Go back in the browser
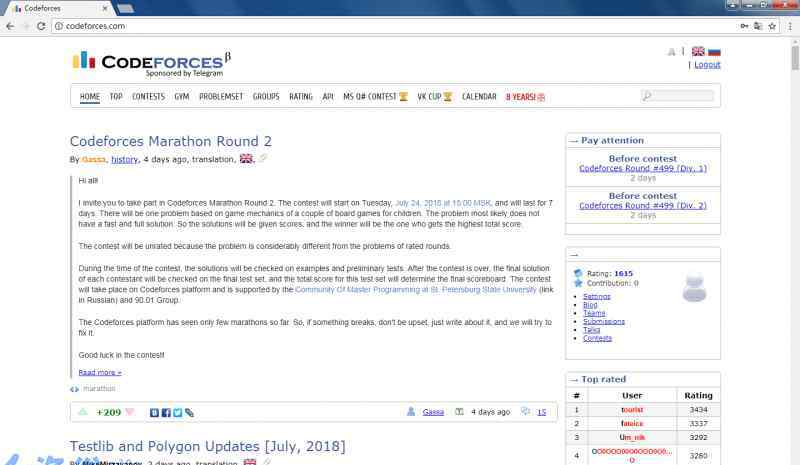800x465 pixels. coord(10,26)
